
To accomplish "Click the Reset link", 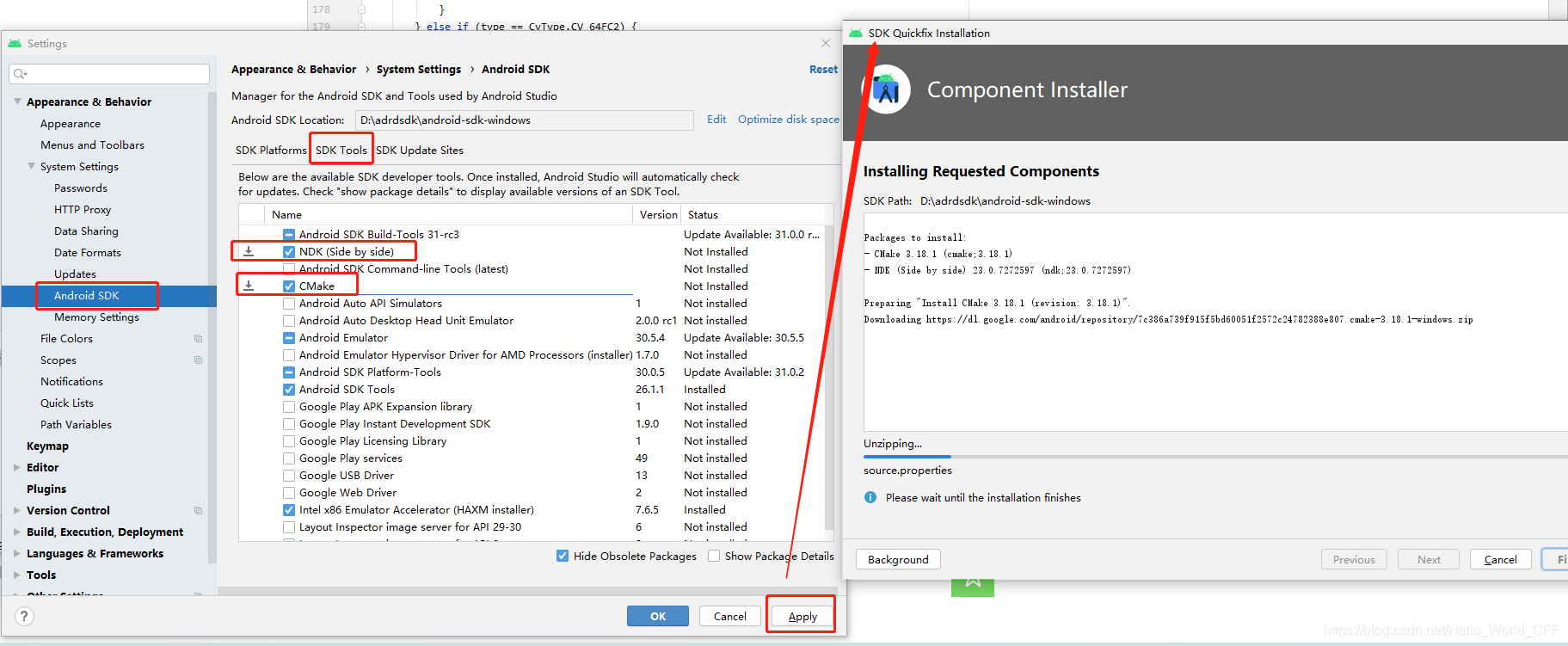I will click(x=823, y=70).
